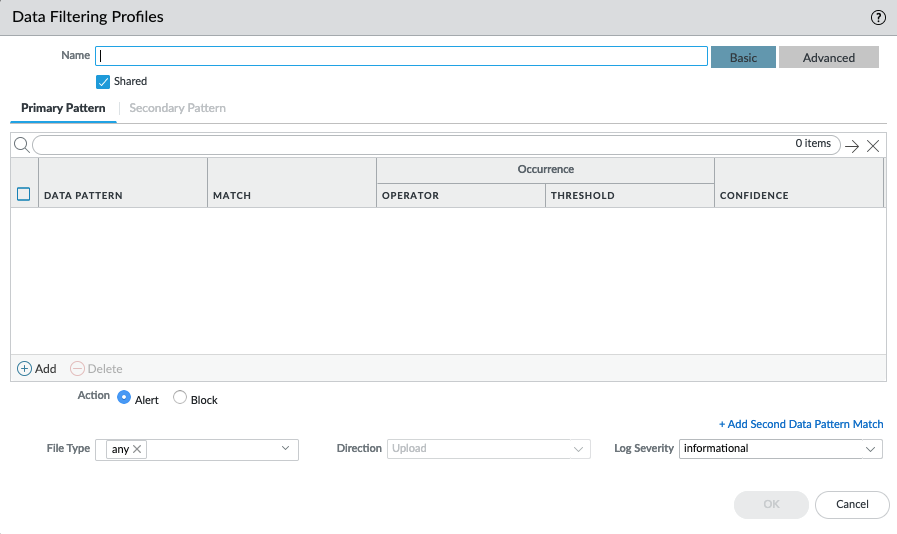Click the Add plus icon

point(25,369)
